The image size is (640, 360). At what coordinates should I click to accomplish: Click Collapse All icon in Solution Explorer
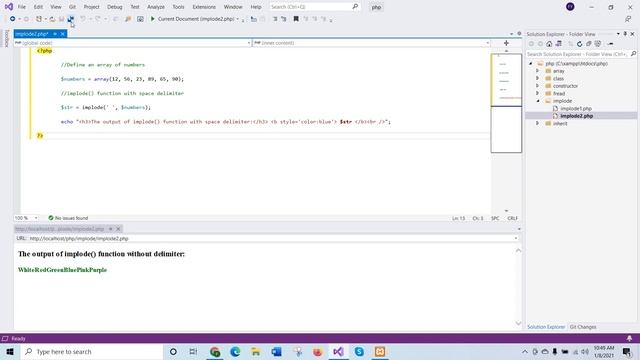pyautogui.click(x=589, y=44)
